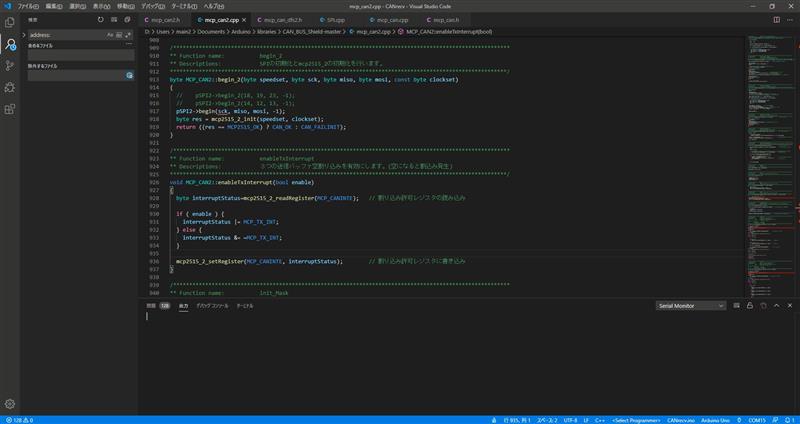
Task: Open the 選択 (Selection) menu
Action: (78, 7)
